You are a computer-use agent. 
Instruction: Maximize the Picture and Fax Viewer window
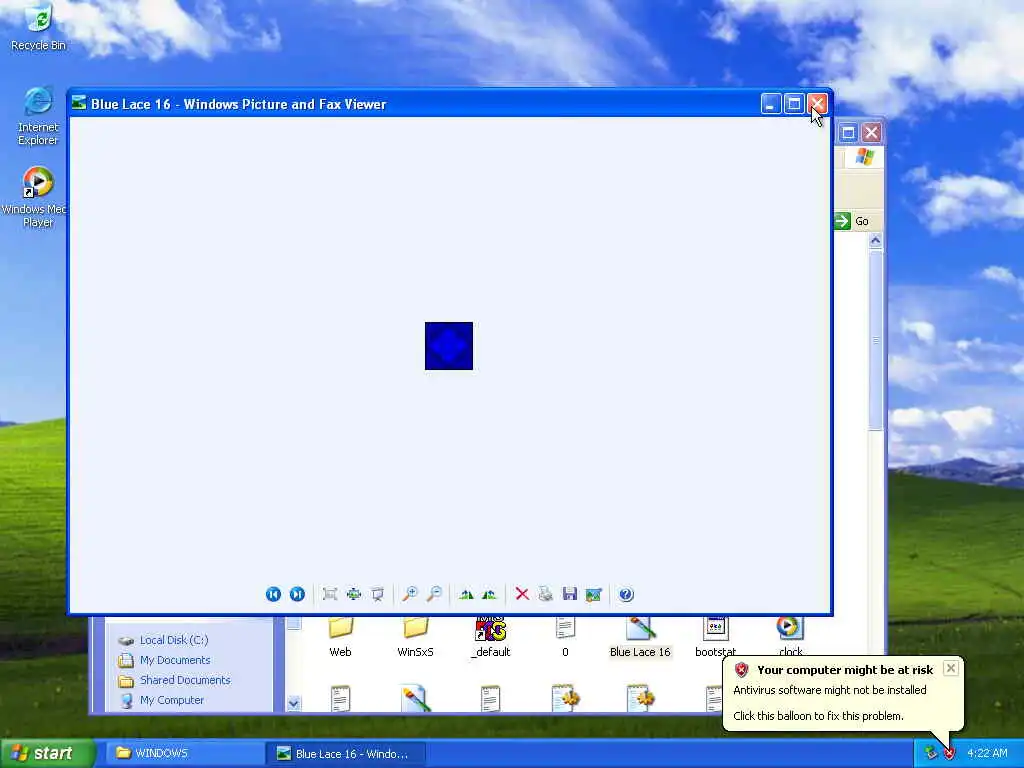coord(793,104)
